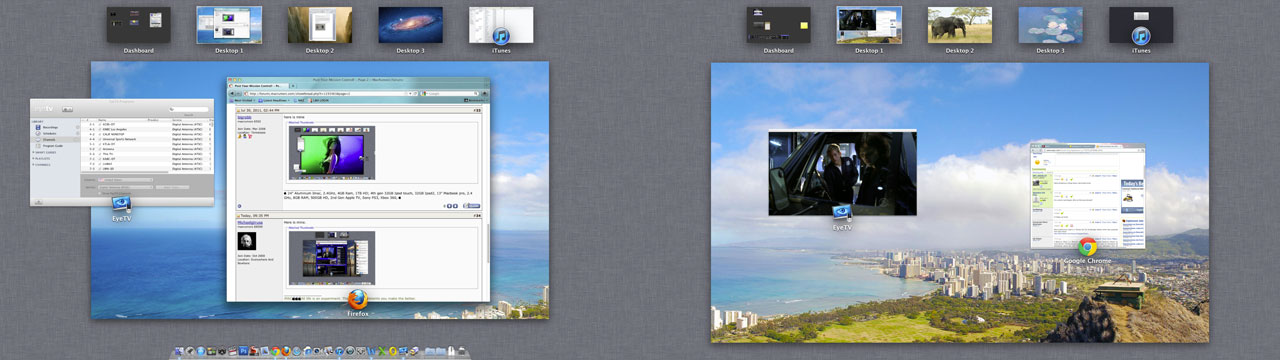Open iTunes from the Dock

[x=339, y=351]
